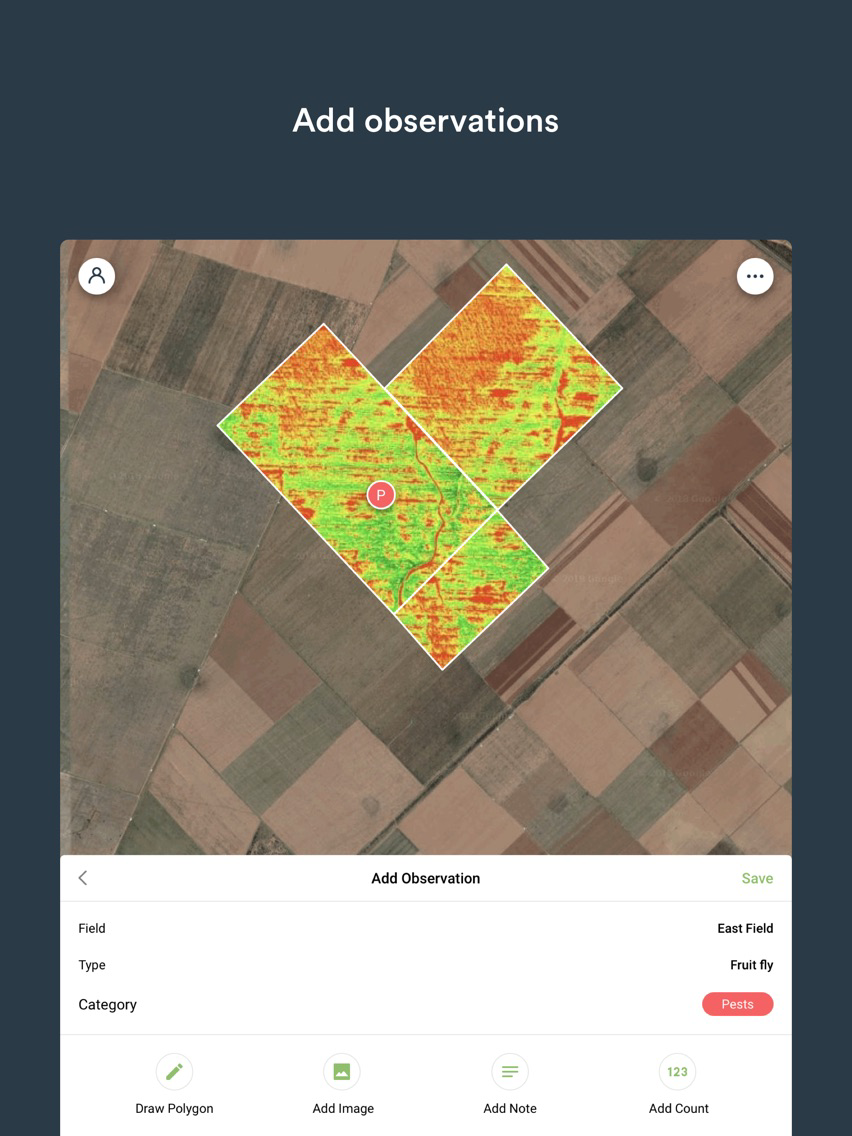852x1136 pixels.
Task: Change the field value East Field
Action: [x=745, y=928]
